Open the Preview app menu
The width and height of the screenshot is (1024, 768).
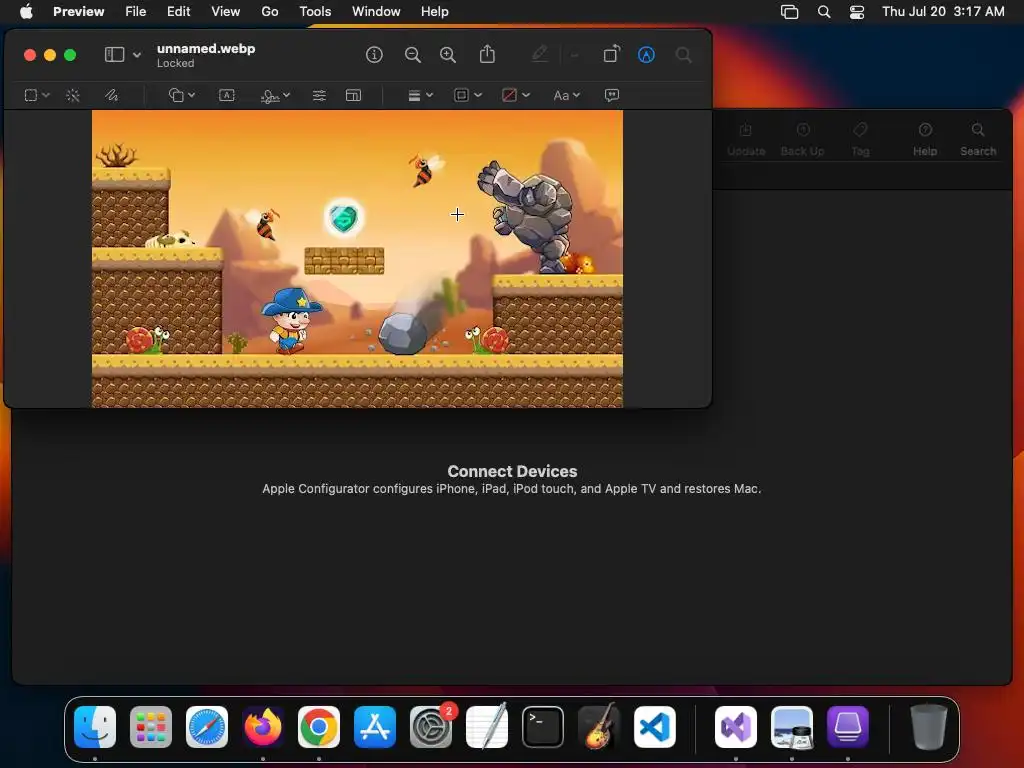coord(78,12)
